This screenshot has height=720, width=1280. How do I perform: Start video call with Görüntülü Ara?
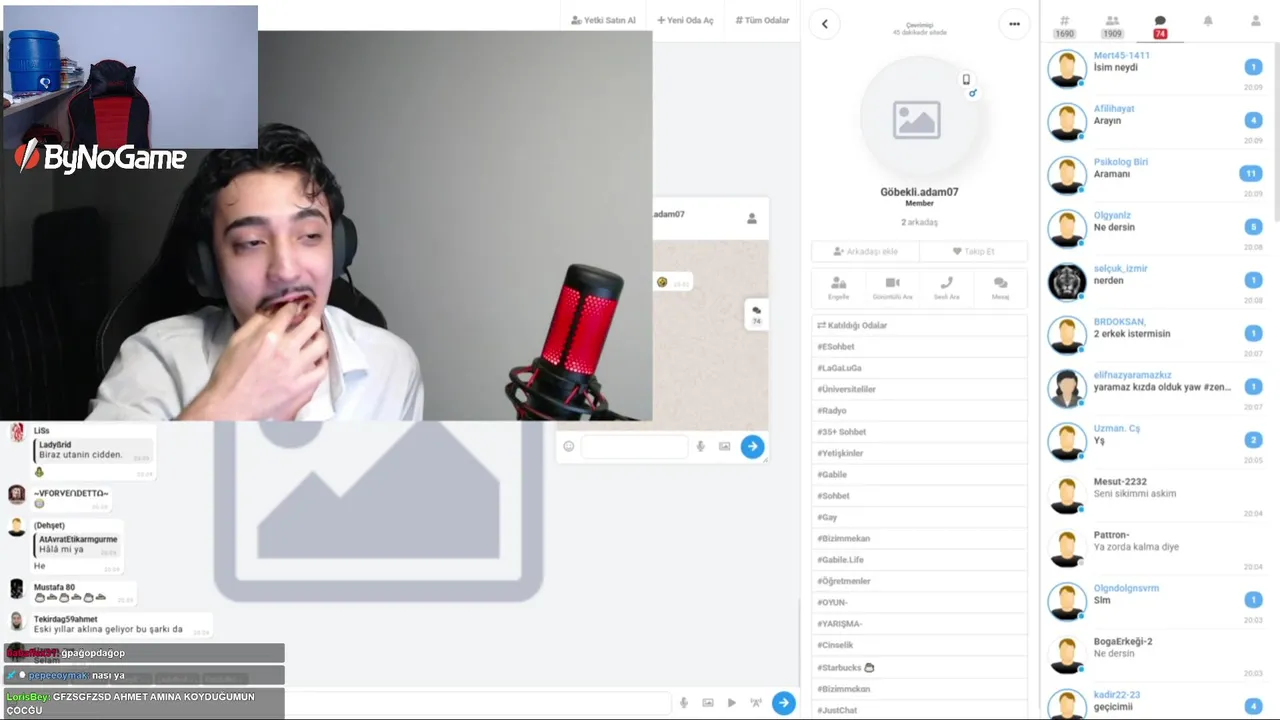click(x=892, y=288)
